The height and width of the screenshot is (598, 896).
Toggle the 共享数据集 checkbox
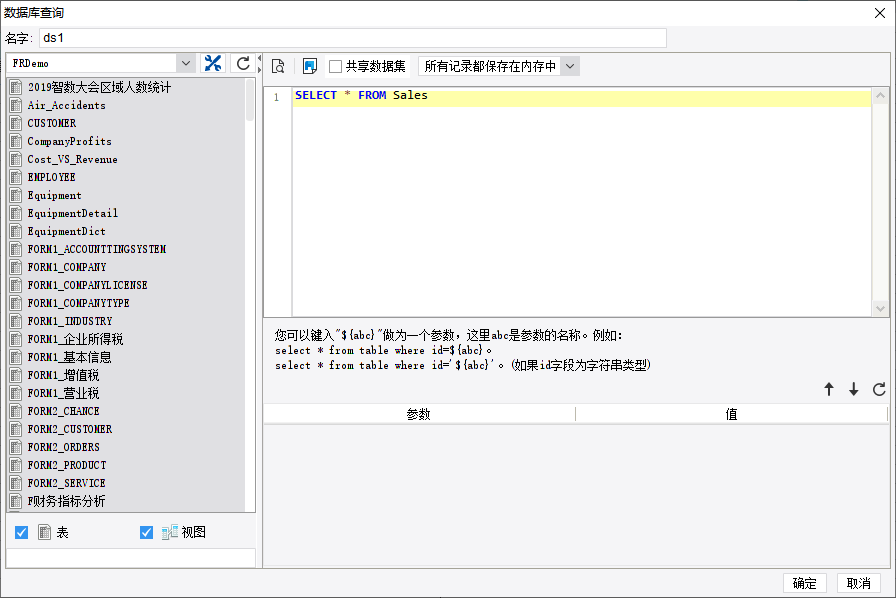click(x=335, y=66)
